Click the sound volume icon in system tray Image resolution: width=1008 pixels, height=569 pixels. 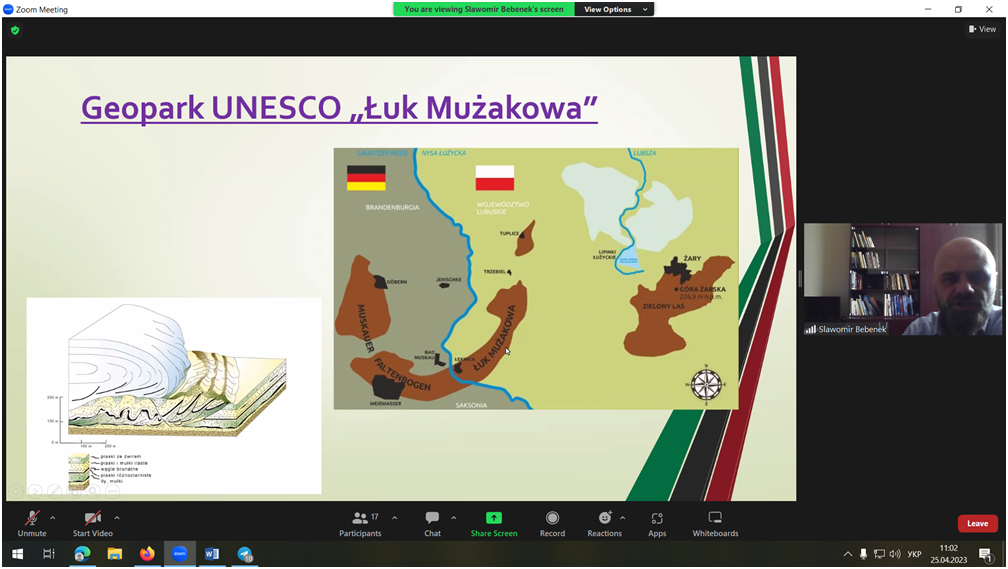(895, 554)
